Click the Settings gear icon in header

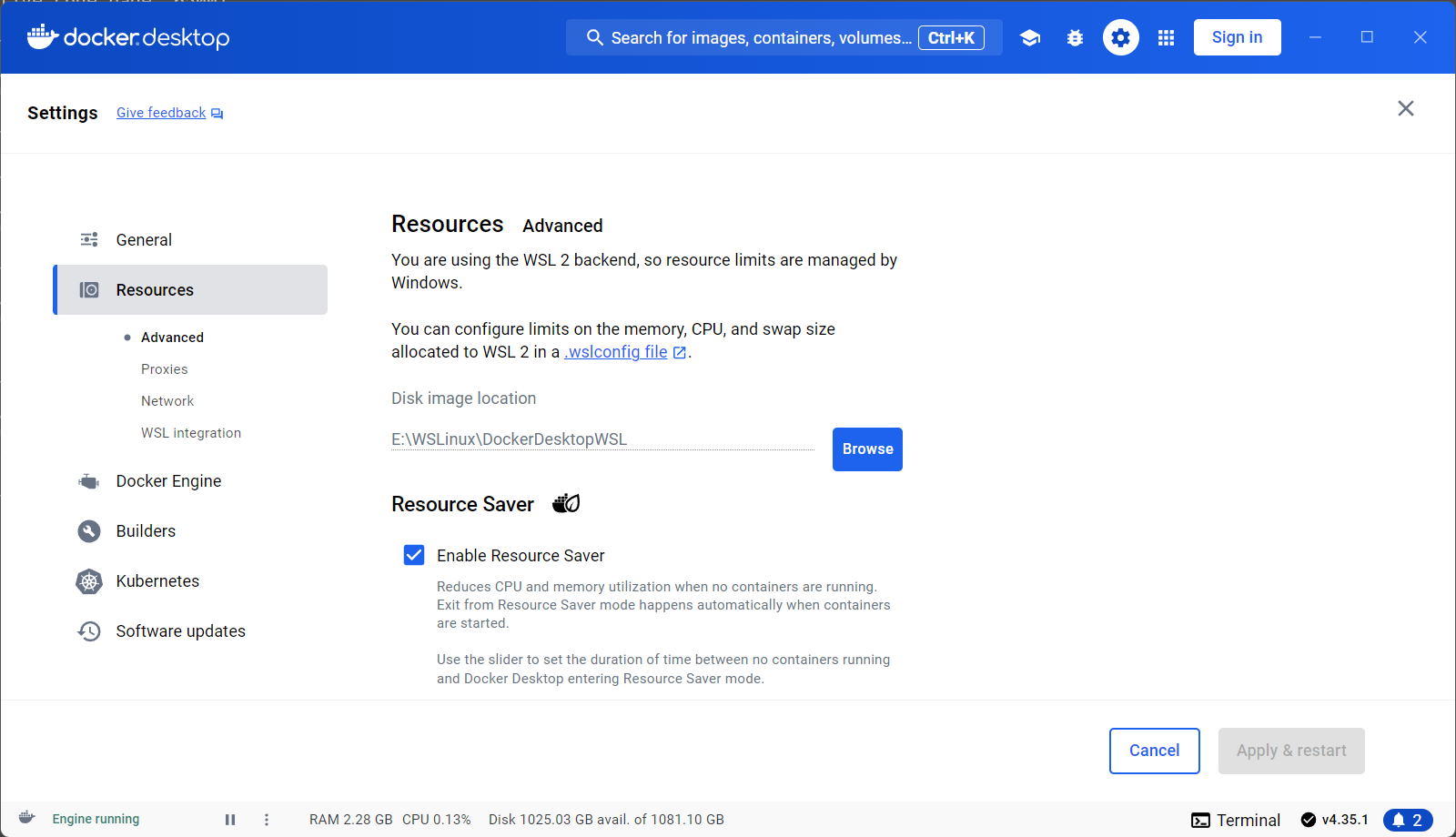tap(1121, 37)
